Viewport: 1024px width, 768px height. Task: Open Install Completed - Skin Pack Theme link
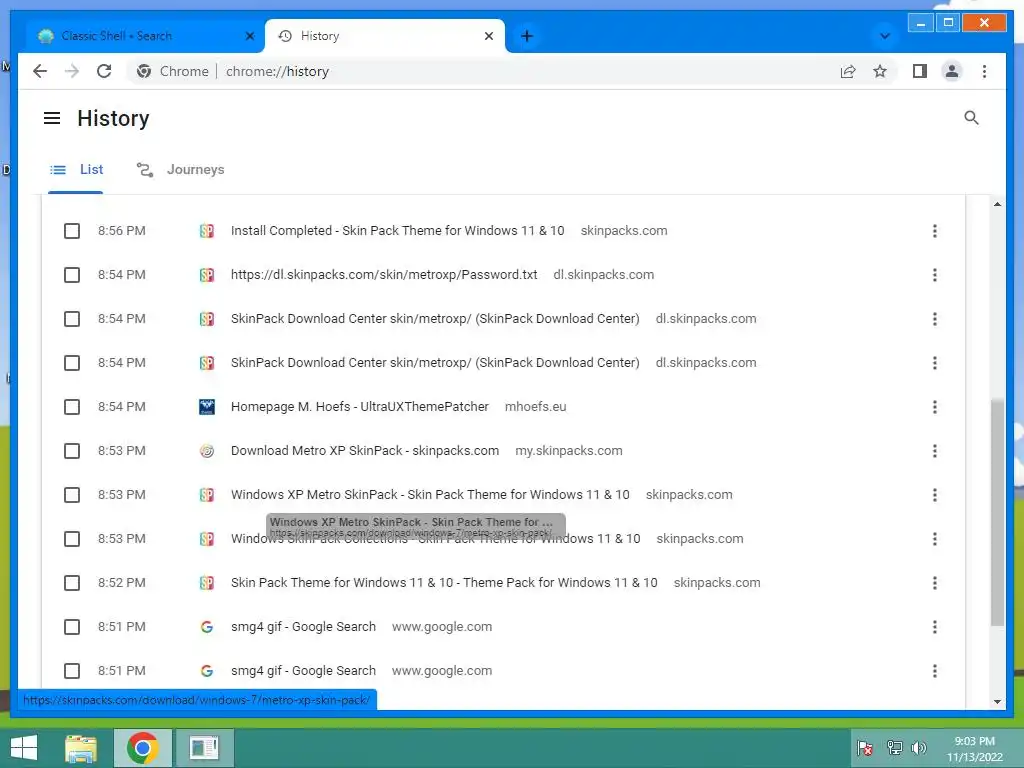coord(397,231)
